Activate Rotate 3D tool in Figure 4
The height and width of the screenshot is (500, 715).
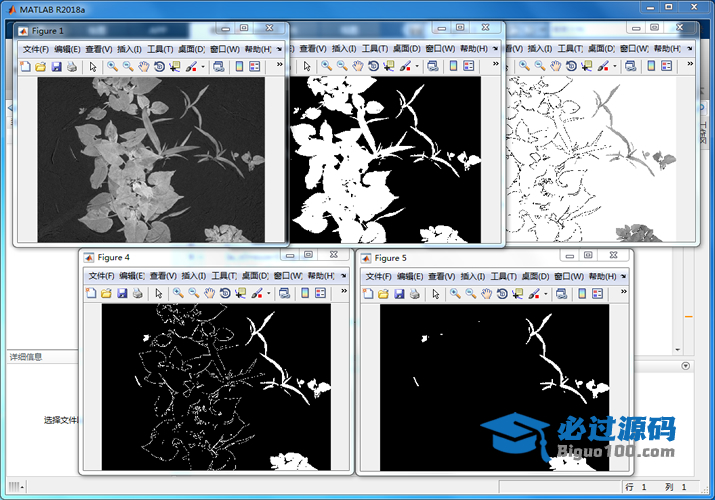pos(225,293)
